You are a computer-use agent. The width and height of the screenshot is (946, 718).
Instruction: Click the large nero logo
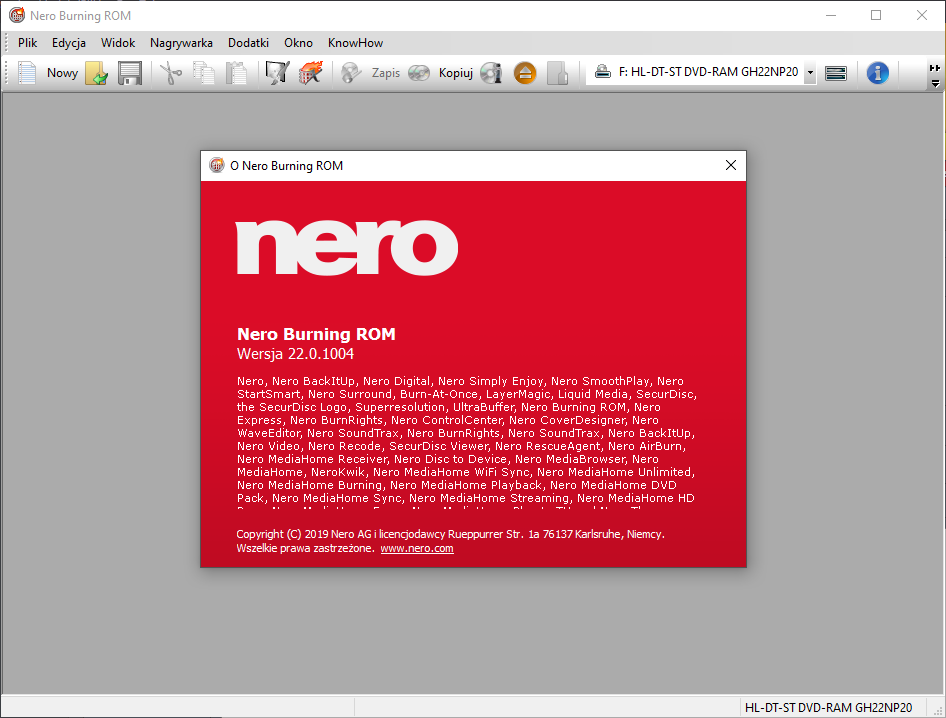tap(347, 247)
